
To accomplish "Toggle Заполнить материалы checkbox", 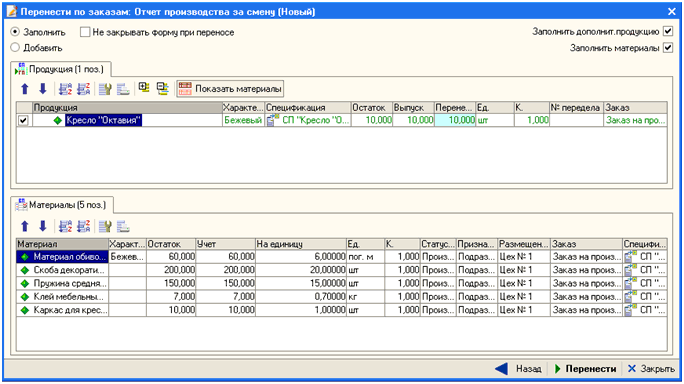I will pos(667,48).
